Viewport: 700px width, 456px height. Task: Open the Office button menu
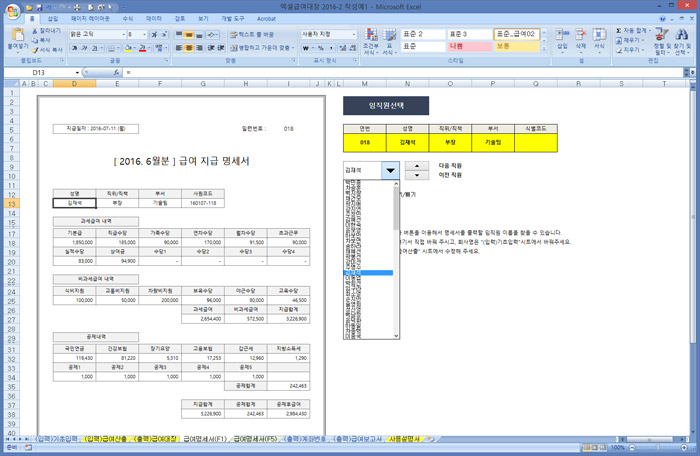pyautogui.click(x=13, y=11)
